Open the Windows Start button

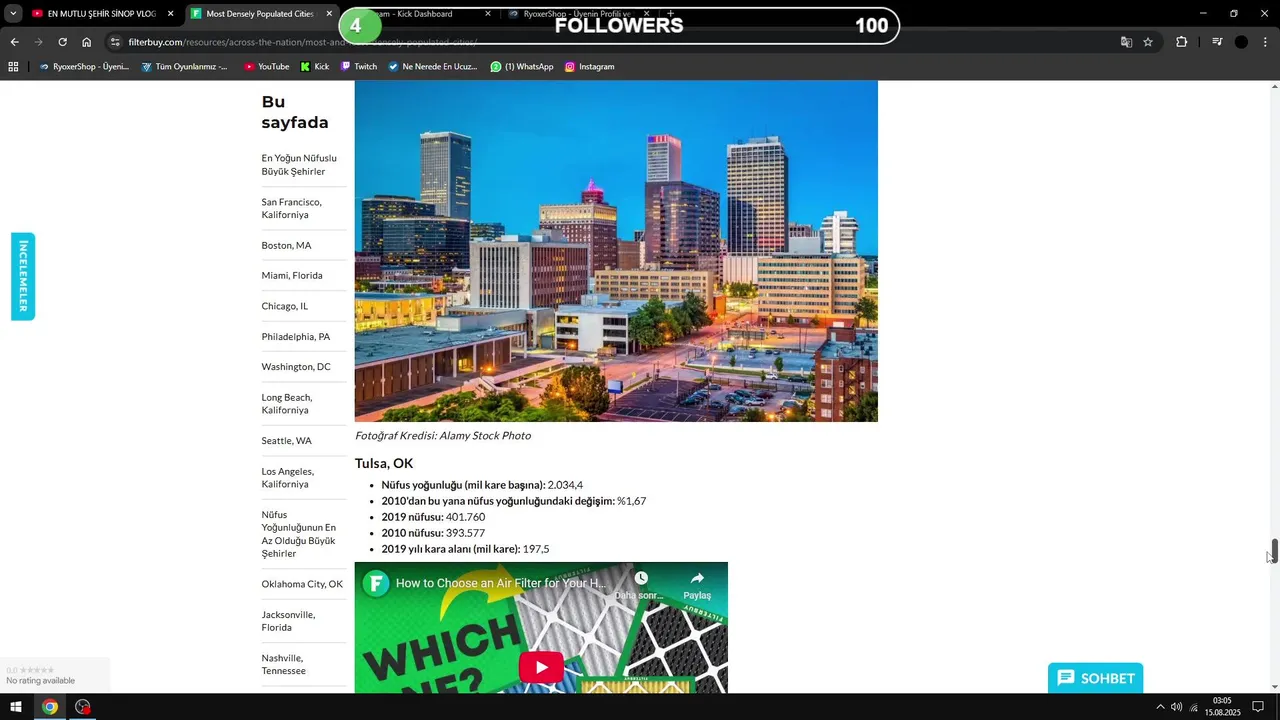pos(15,707)
